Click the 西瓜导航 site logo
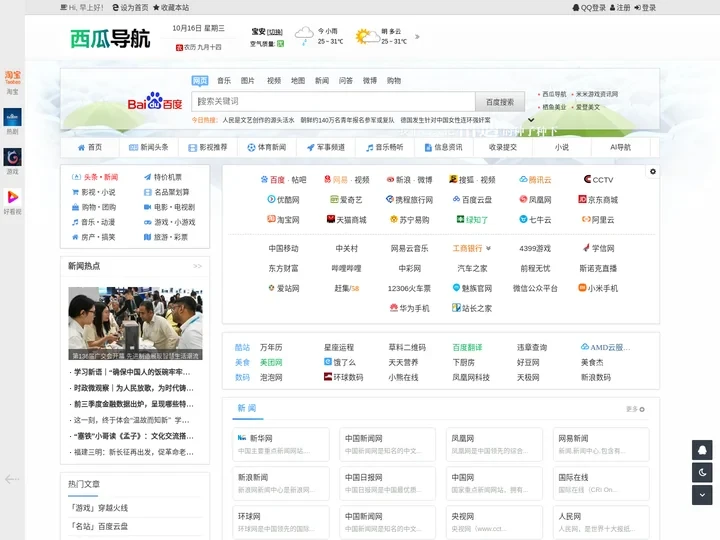Viewport: 720px width, 540px height. coord(110,38)
